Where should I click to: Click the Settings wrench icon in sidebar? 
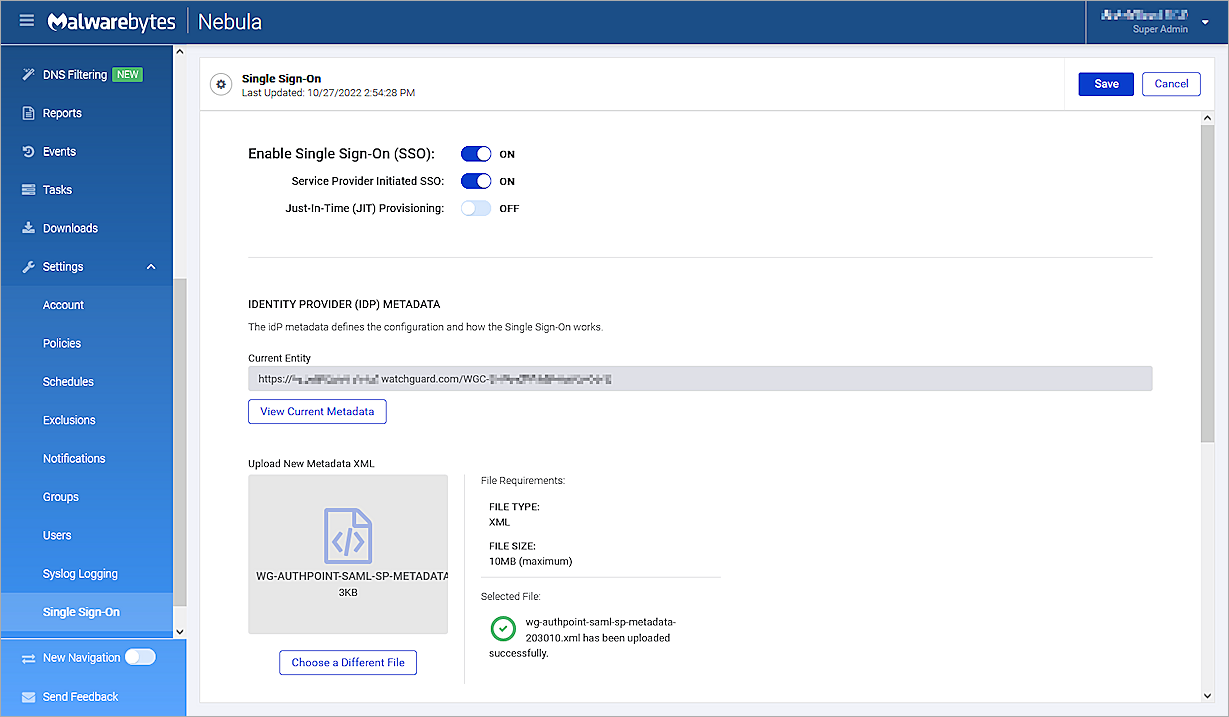(26, 266)
